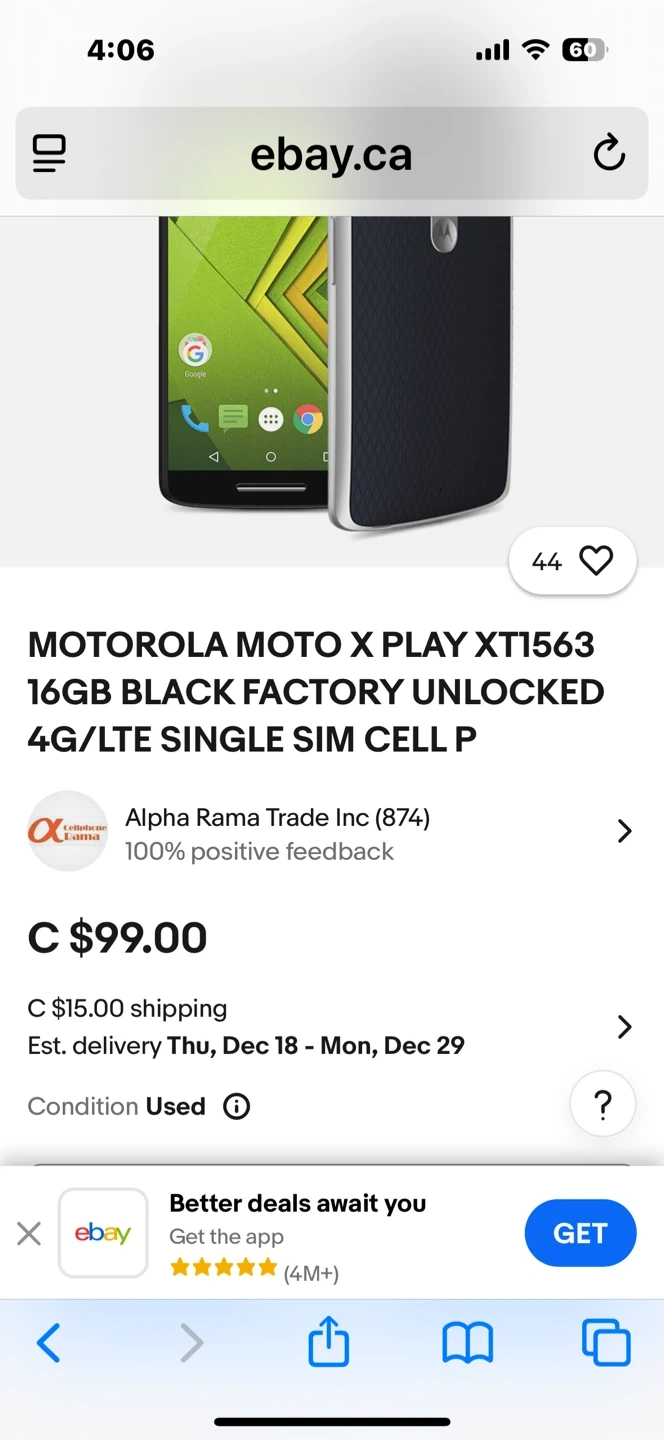Viewport: 664px width, 1440px height.
Task: Tap the ebay.ca address bar
Action: coord(330,155)
